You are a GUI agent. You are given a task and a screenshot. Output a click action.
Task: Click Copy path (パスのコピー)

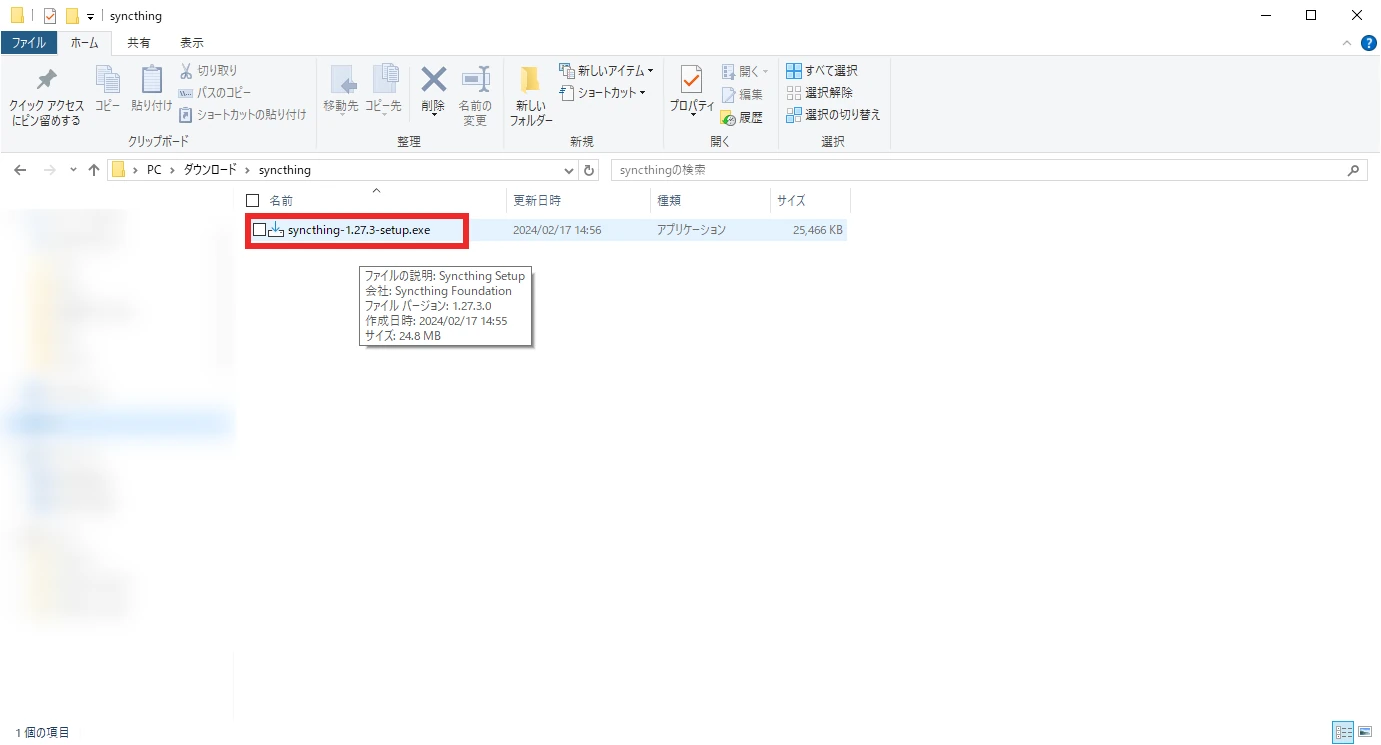coord(214,93)
